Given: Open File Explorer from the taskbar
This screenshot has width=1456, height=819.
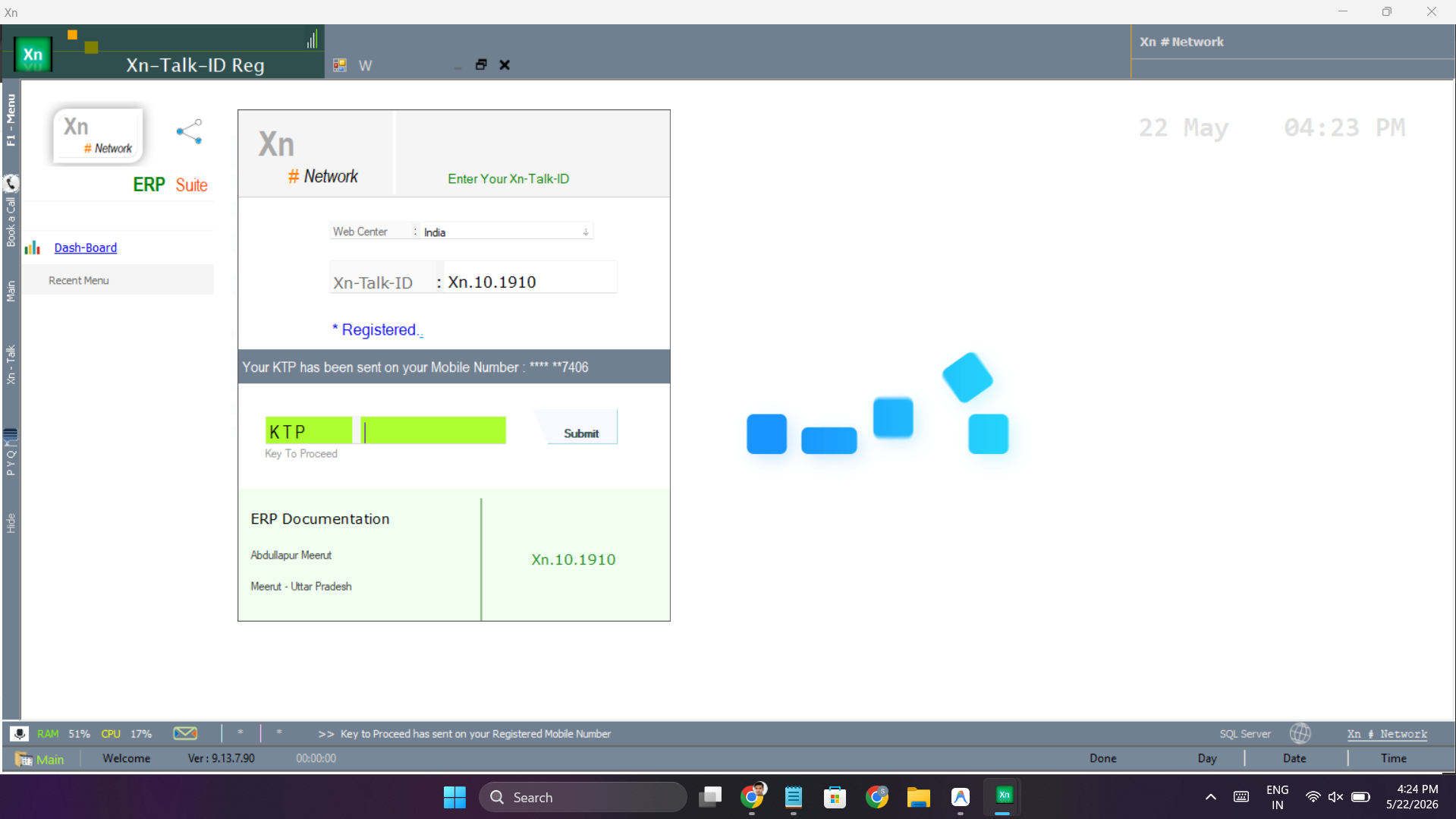Looking at the screenshot, I should point(918,797).
